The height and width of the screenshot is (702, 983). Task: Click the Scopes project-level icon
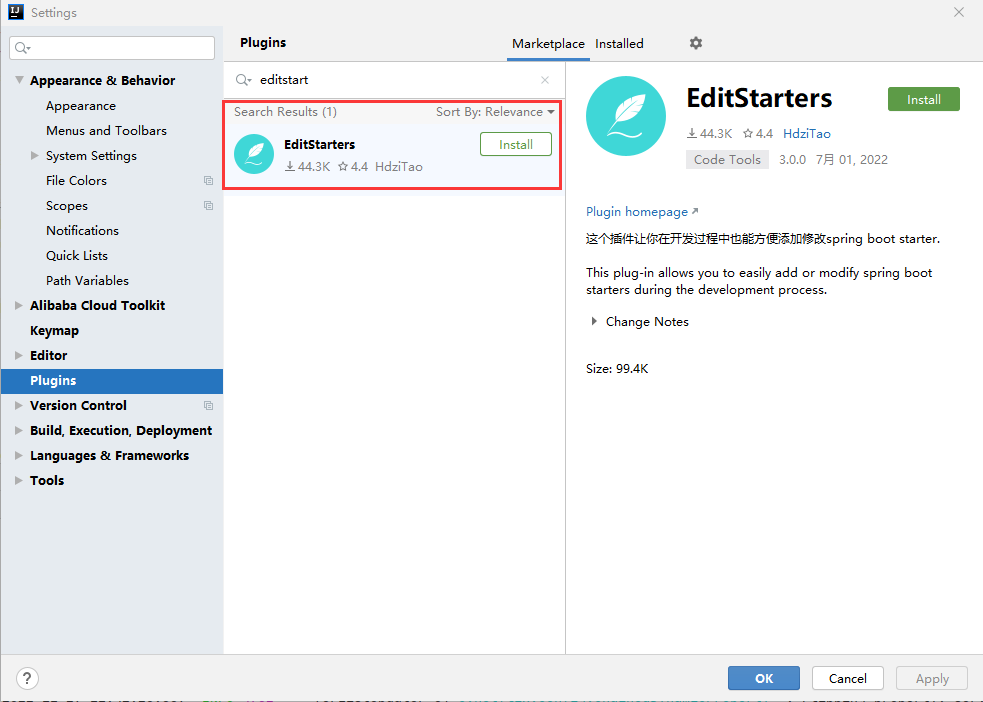pyautogui.click(x=208, y=206)
